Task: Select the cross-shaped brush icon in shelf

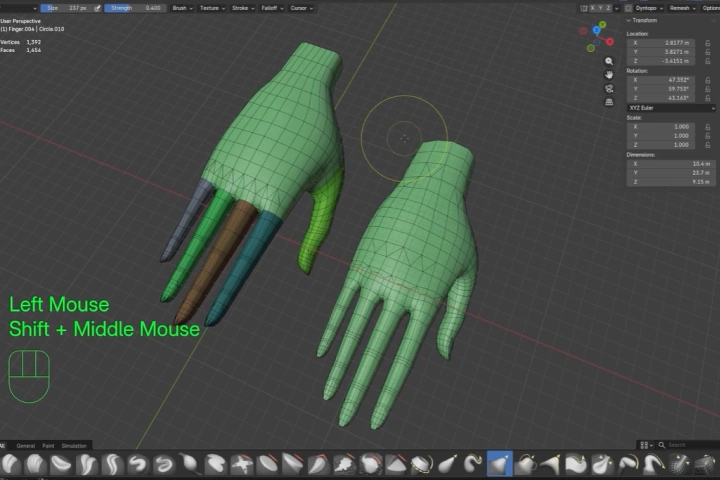Action: coord(242,464)
